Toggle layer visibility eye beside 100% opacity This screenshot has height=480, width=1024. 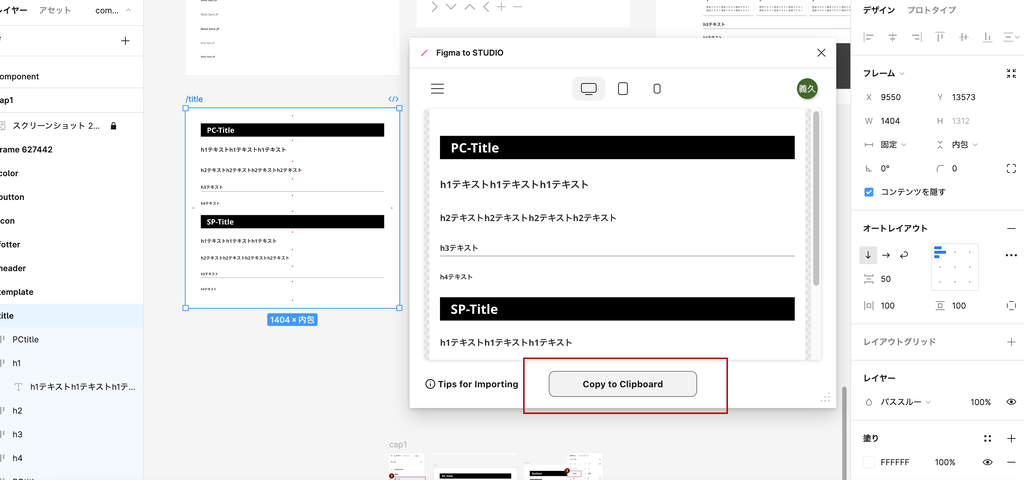click(x=1011, y=402)
